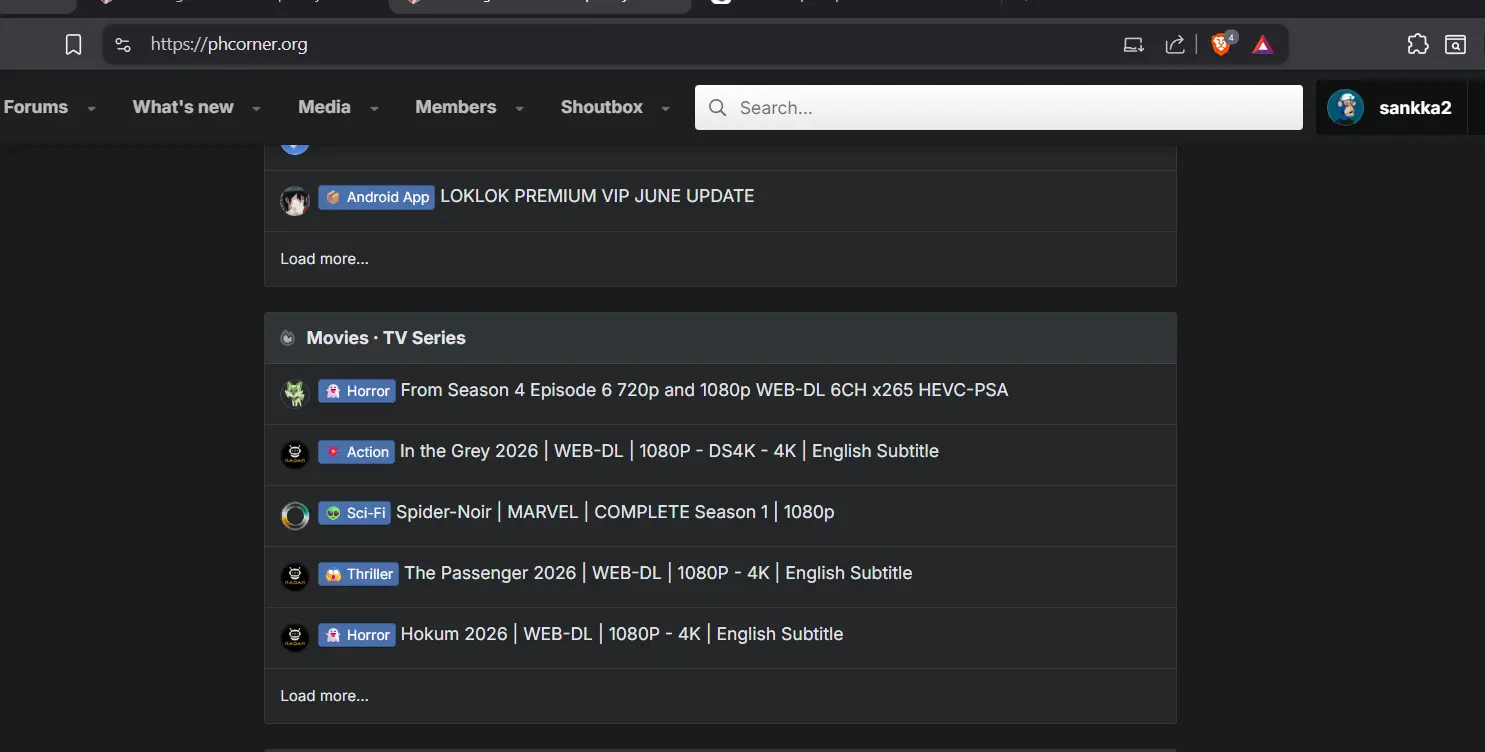Open the LOKLOK PREMIUM VIP JUNE UPDATE thread
This screenshot has width=1485, height=752.
pos(597,196)
